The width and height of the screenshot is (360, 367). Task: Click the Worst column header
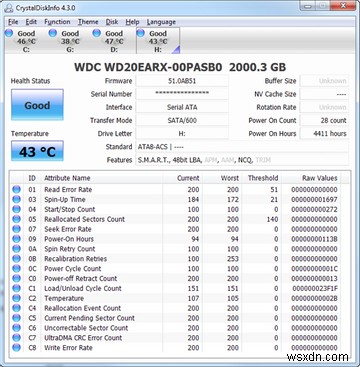point(222,178)
